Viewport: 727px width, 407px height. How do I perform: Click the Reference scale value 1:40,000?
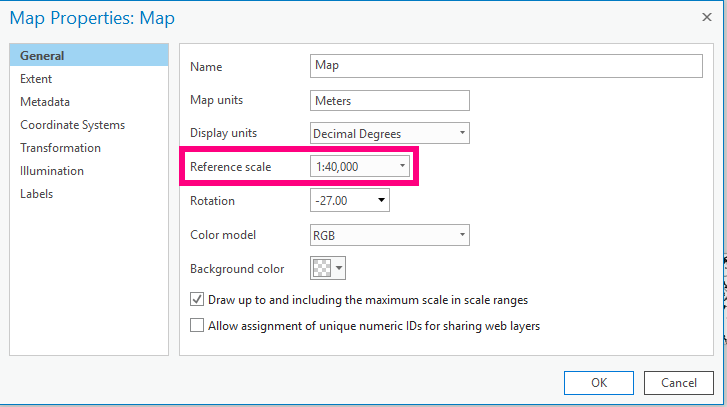point(337,167)
